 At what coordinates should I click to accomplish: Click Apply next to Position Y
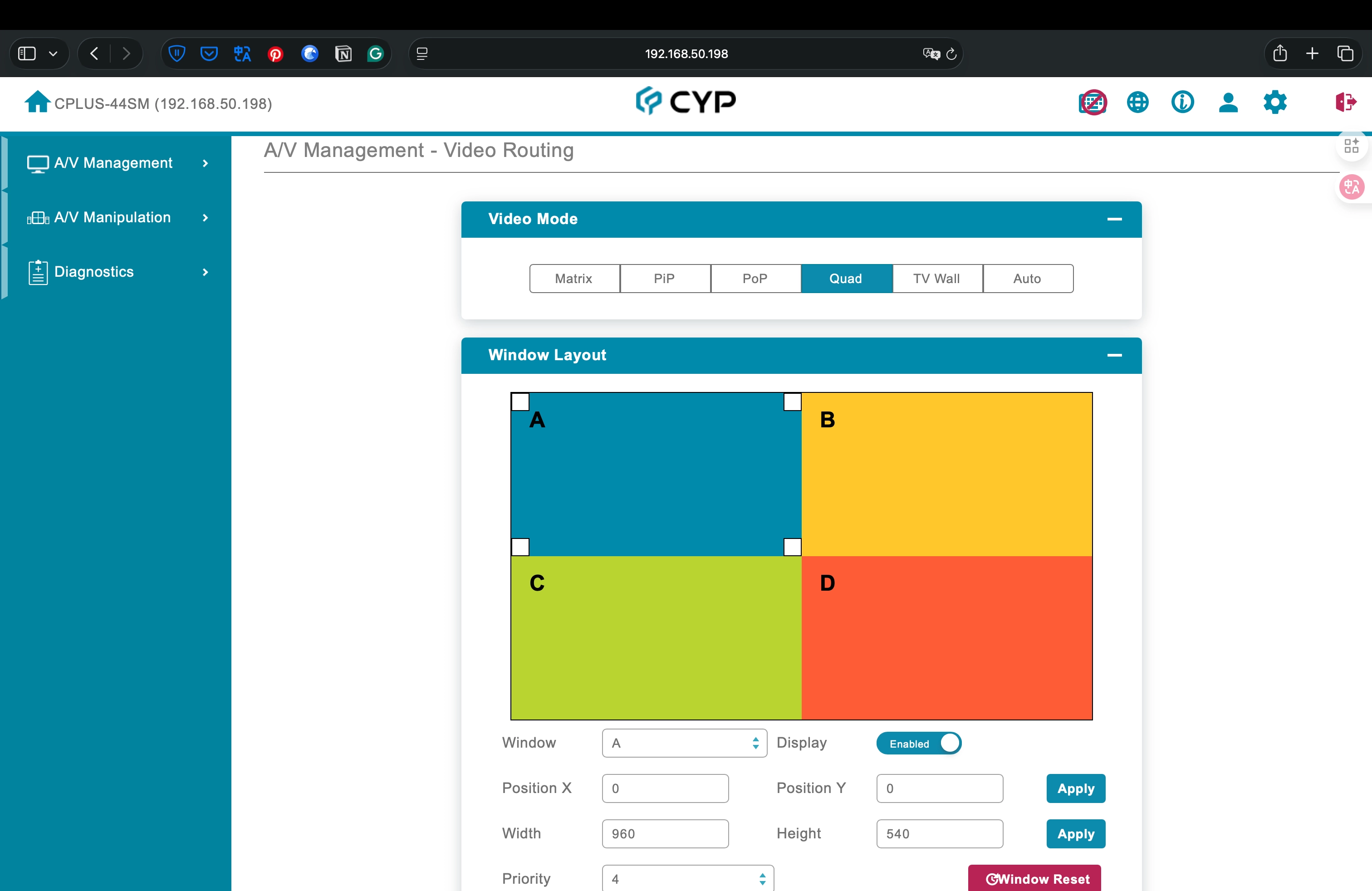[1076, 789]
